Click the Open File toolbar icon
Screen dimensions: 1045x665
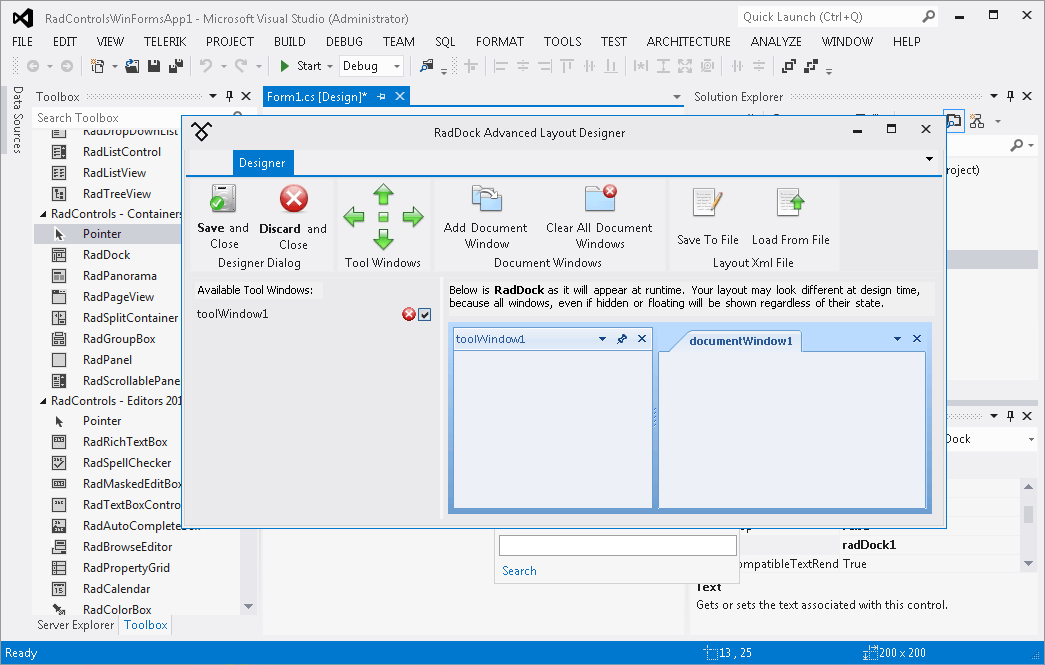point(132,66)
